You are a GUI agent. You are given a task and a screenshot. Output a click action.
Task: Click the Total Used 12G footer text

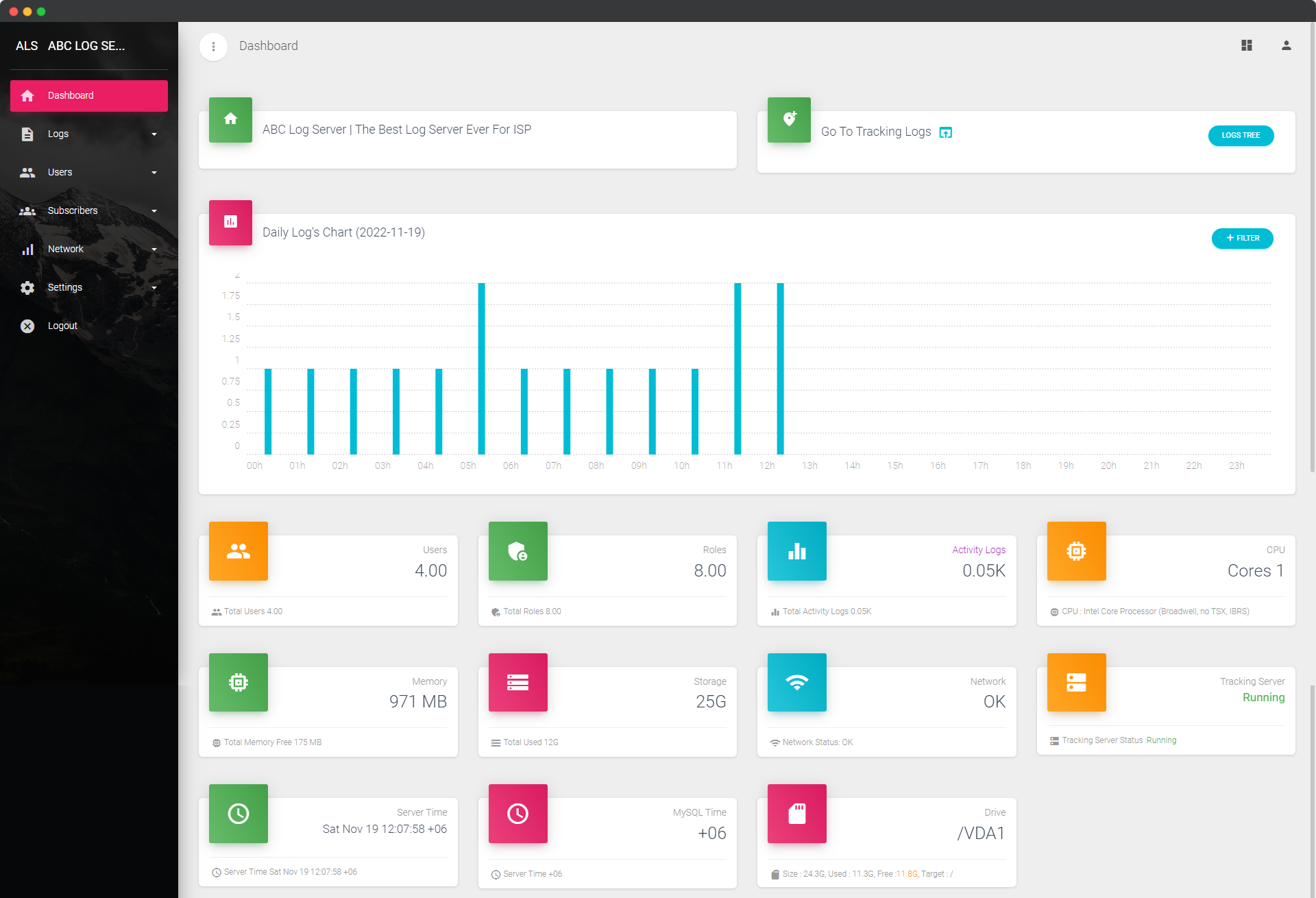click(x=531, y=742)
